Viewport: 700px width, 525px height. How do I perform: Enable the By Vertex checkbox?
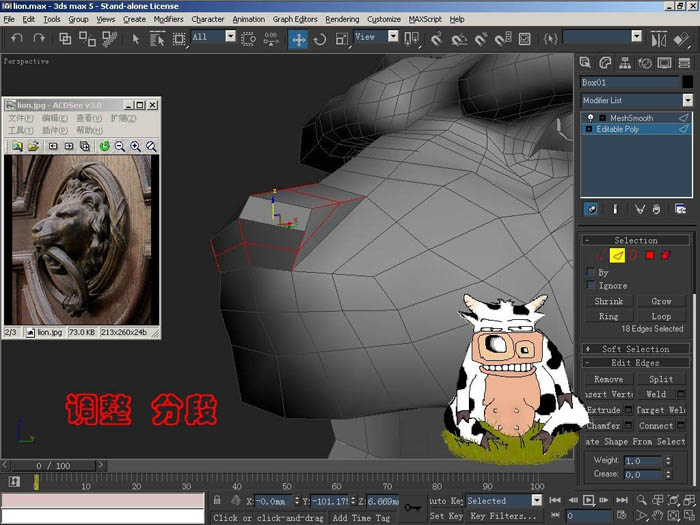[x=591, y=272]
